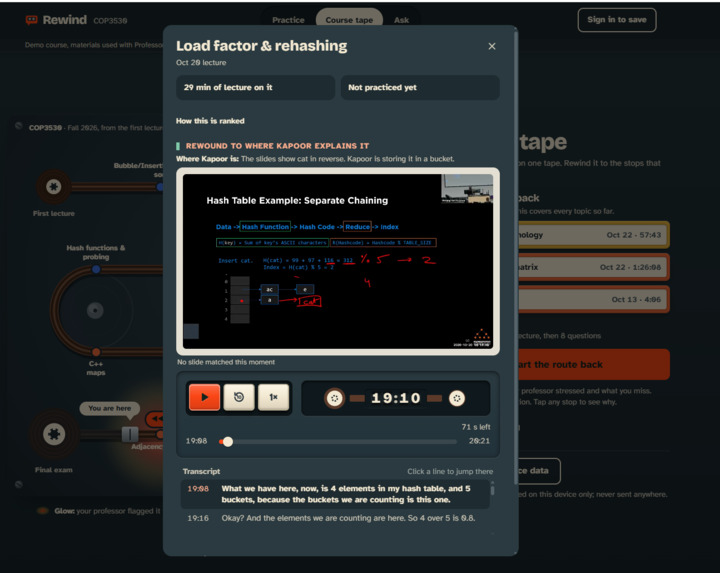Click the outlined 'ce data' button
This screenshot has height=573, width=720.
539,471
